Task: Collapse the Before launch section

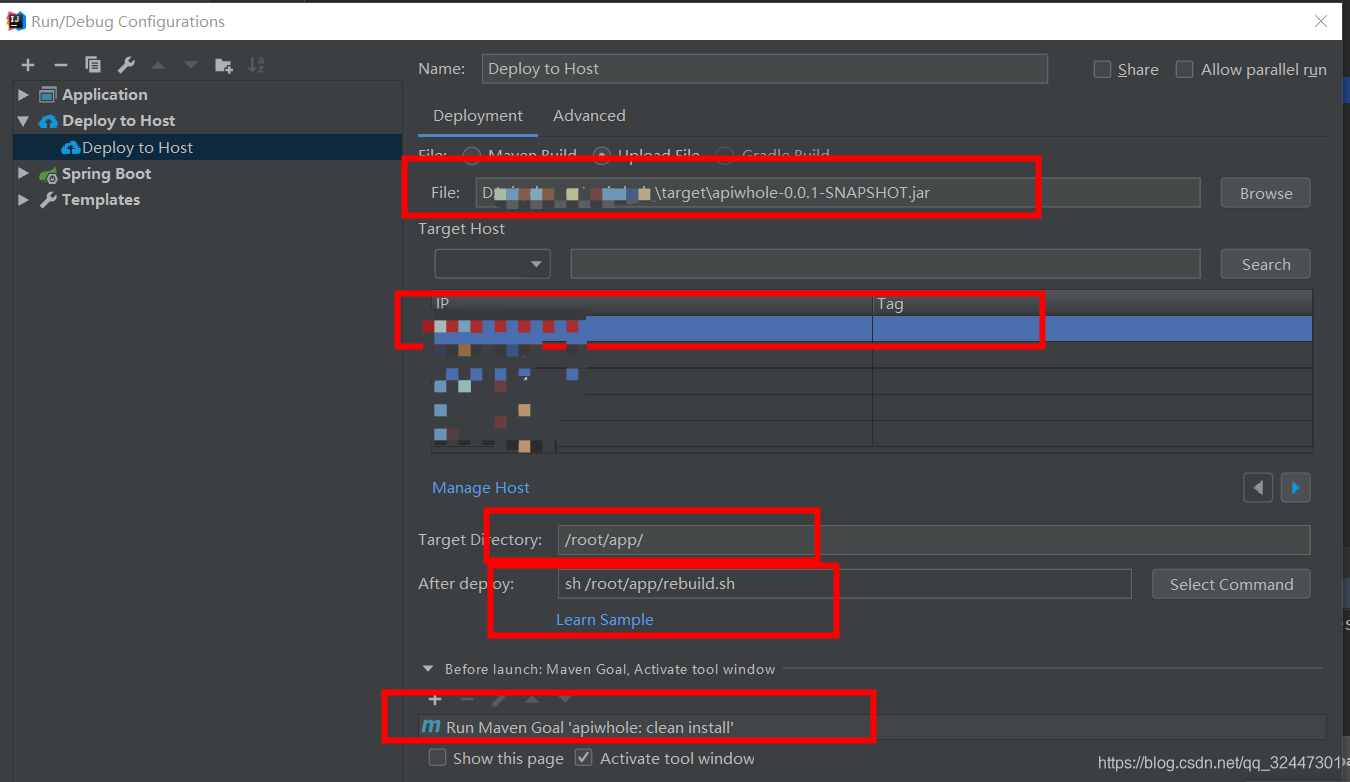Action: pyautogui.click(x=429, y=669)
